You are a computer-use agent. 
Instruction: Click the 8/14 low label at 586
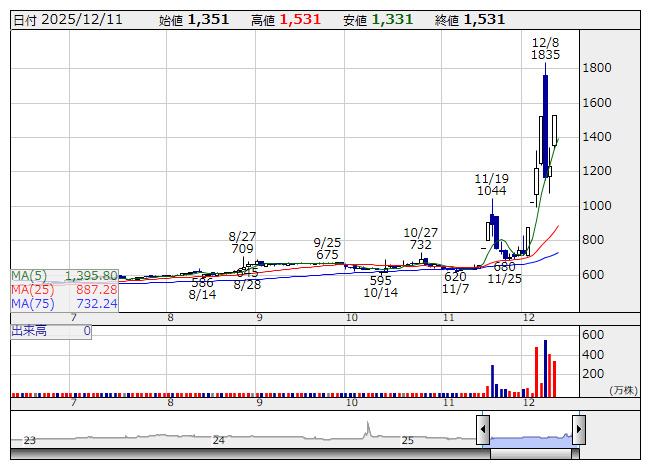point(203,289)
